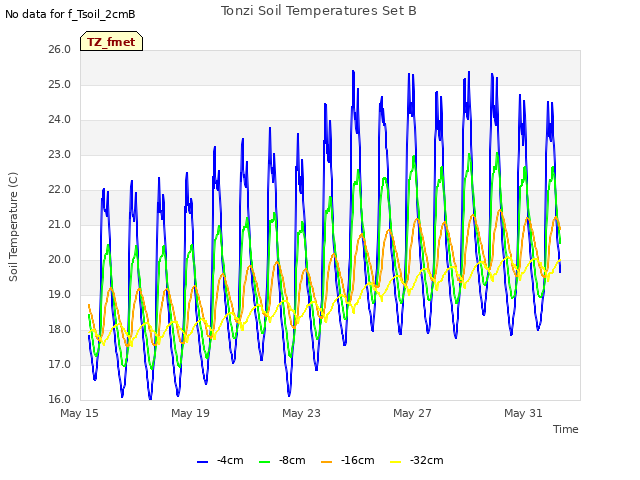Click the 17.0 y-axis tick label
The image size is (640, 480).
click(60, 364)
